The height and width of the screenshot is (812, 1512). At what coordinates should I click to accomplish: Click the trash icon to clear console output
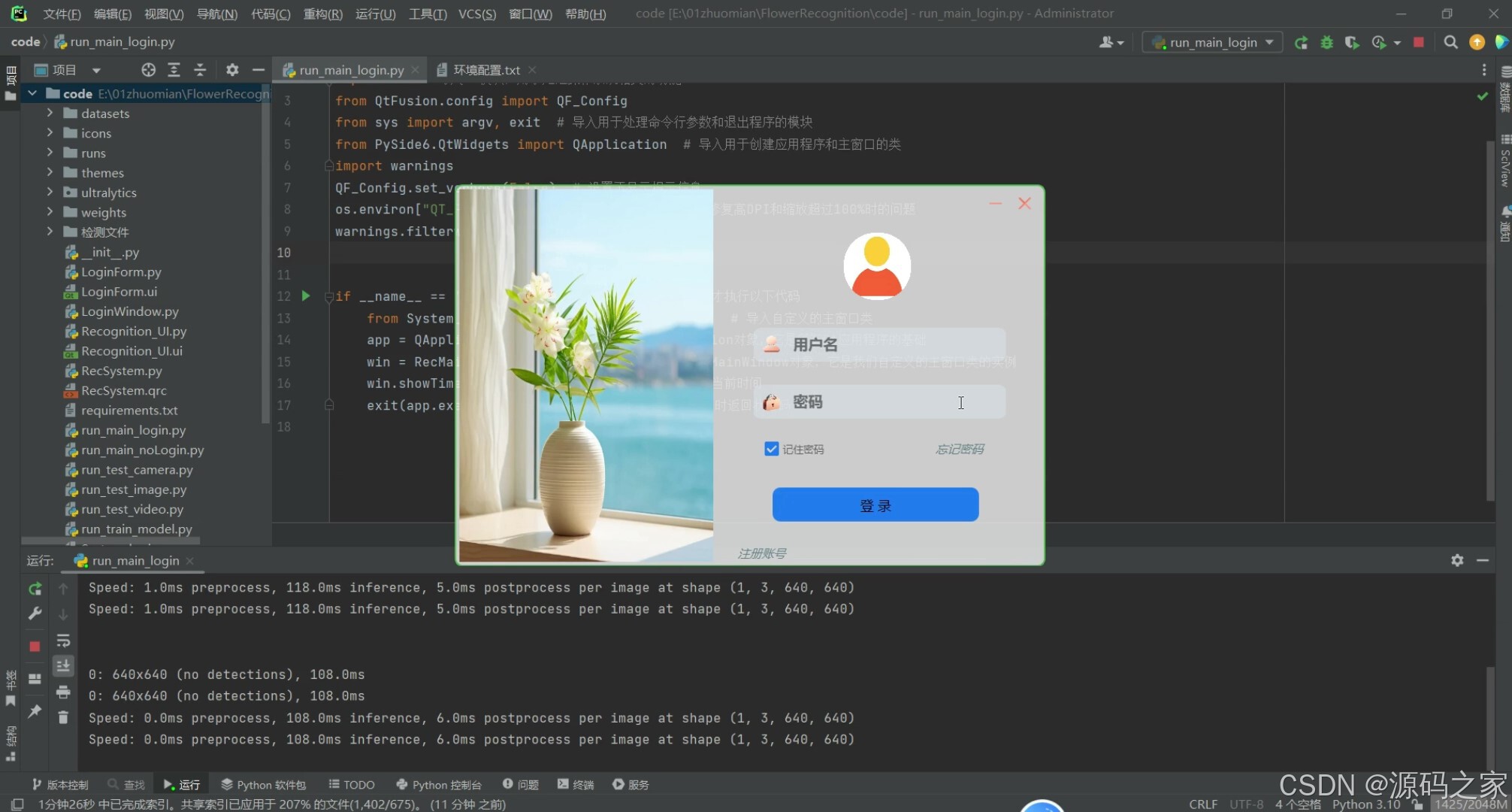[63, 717]
